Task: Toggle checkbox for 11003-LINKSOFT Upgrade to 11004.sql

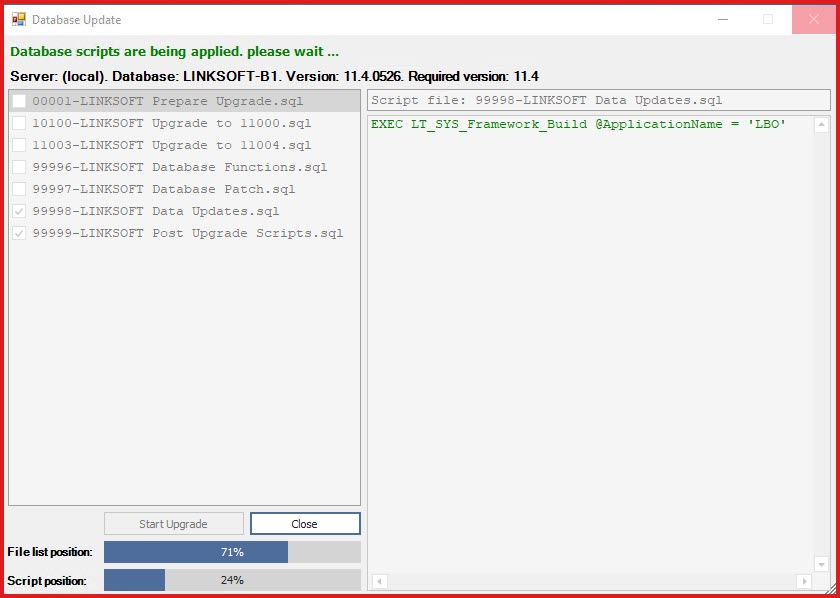Action: (19, 145)
